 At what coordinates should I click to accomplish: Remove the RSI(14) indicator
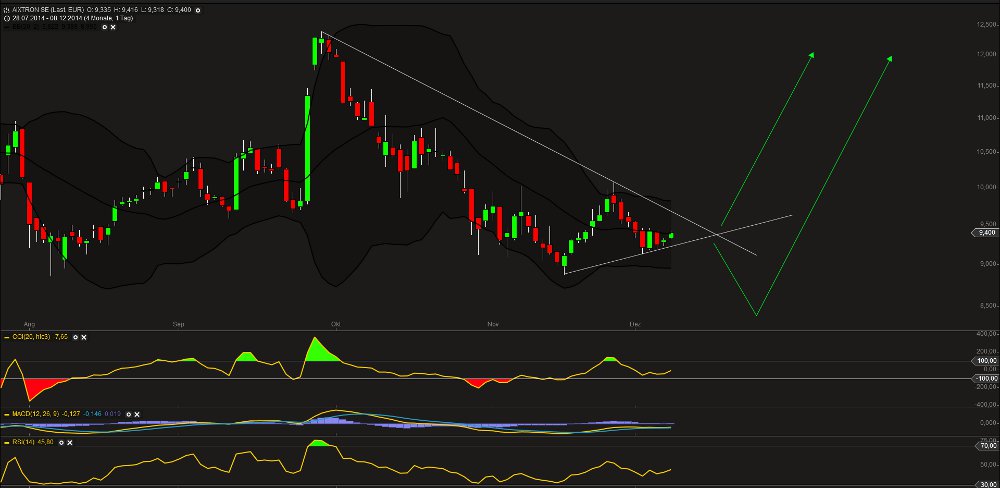(x=70, y=442)
